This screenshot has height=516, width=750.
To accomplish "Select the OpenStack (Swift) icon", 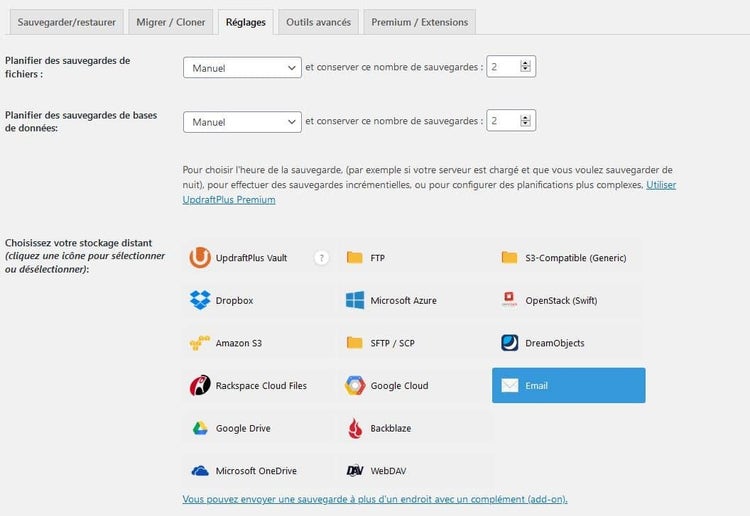I will point(509,300).
